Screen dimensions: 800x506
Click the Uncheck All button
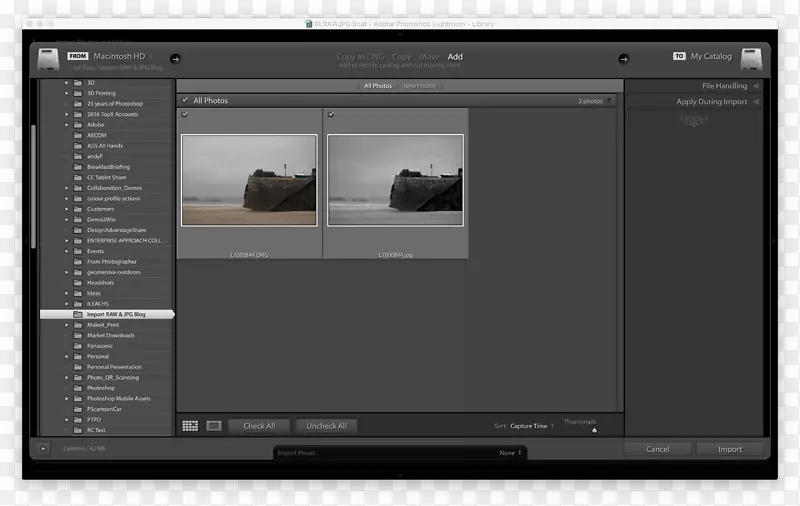pyautogui.click(x=326, y=426)
